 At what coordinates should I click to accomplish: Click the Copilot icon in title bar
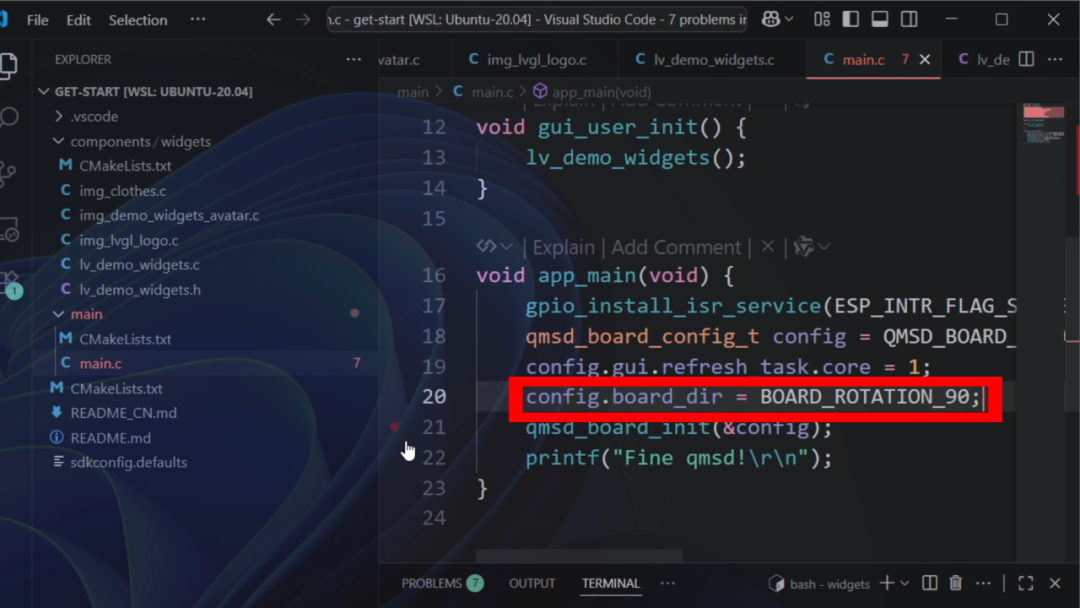[771, 19]
